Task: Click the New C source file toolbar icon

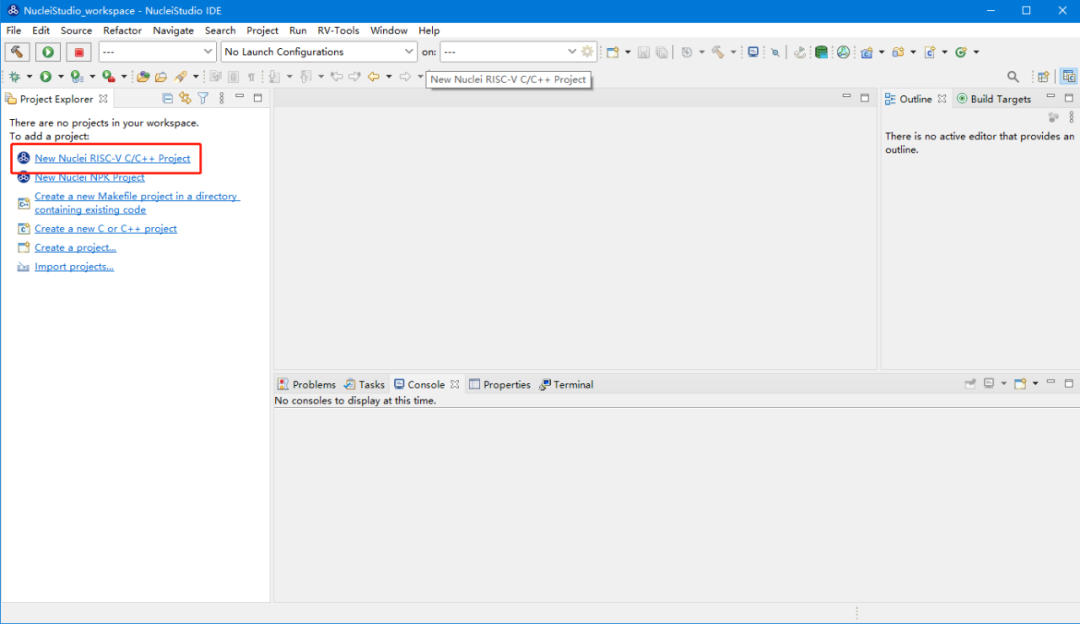Action: point(930,52)
